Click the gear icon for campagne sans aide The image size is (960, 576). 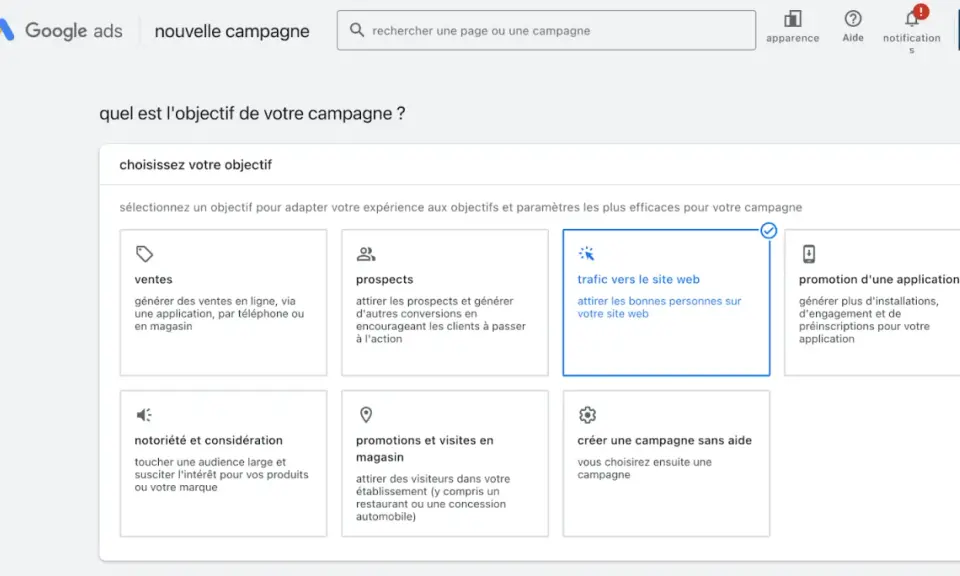point(587,414)
